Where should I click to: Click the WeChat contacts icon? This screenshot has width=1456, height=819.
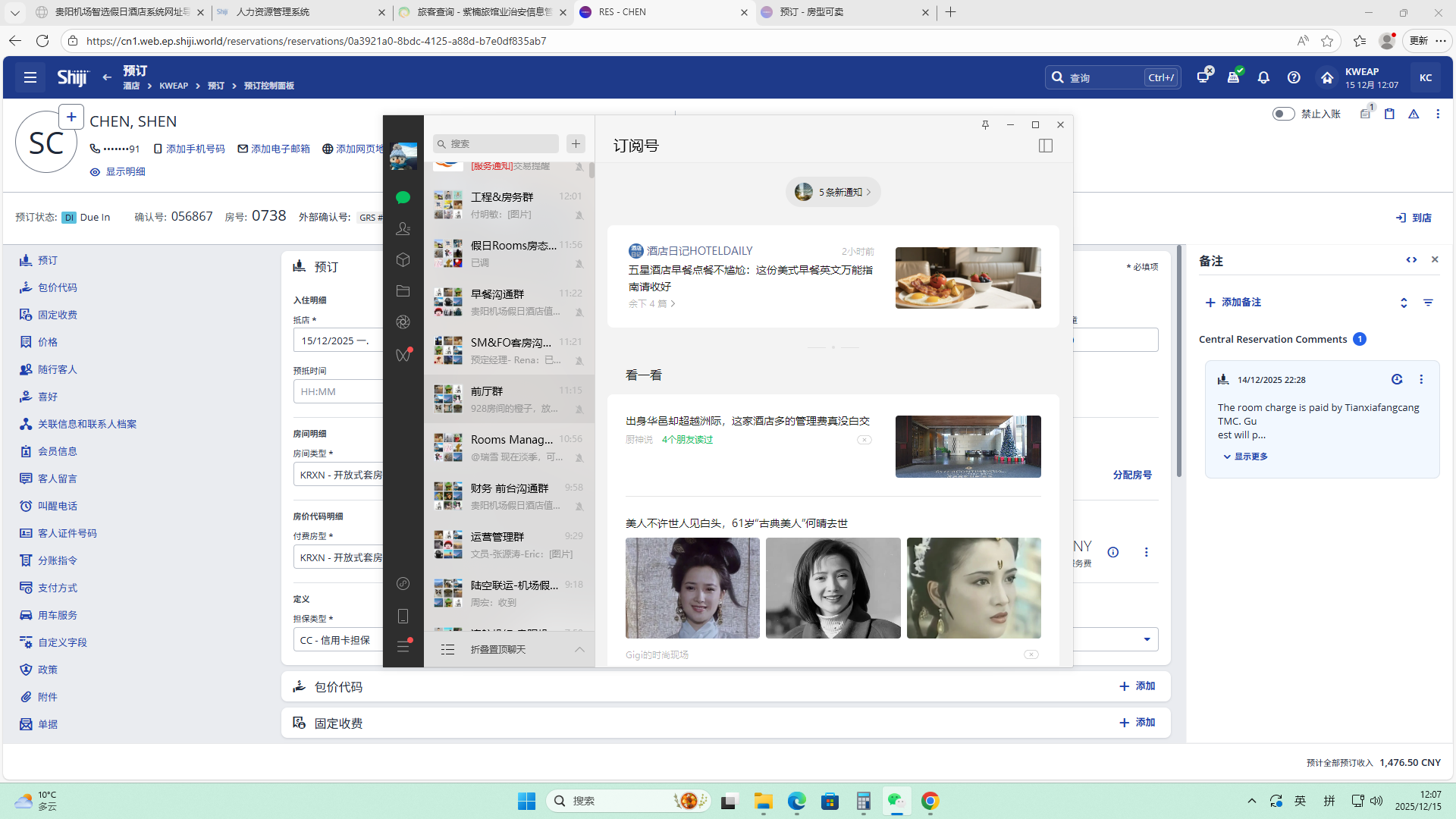point(403,228)
